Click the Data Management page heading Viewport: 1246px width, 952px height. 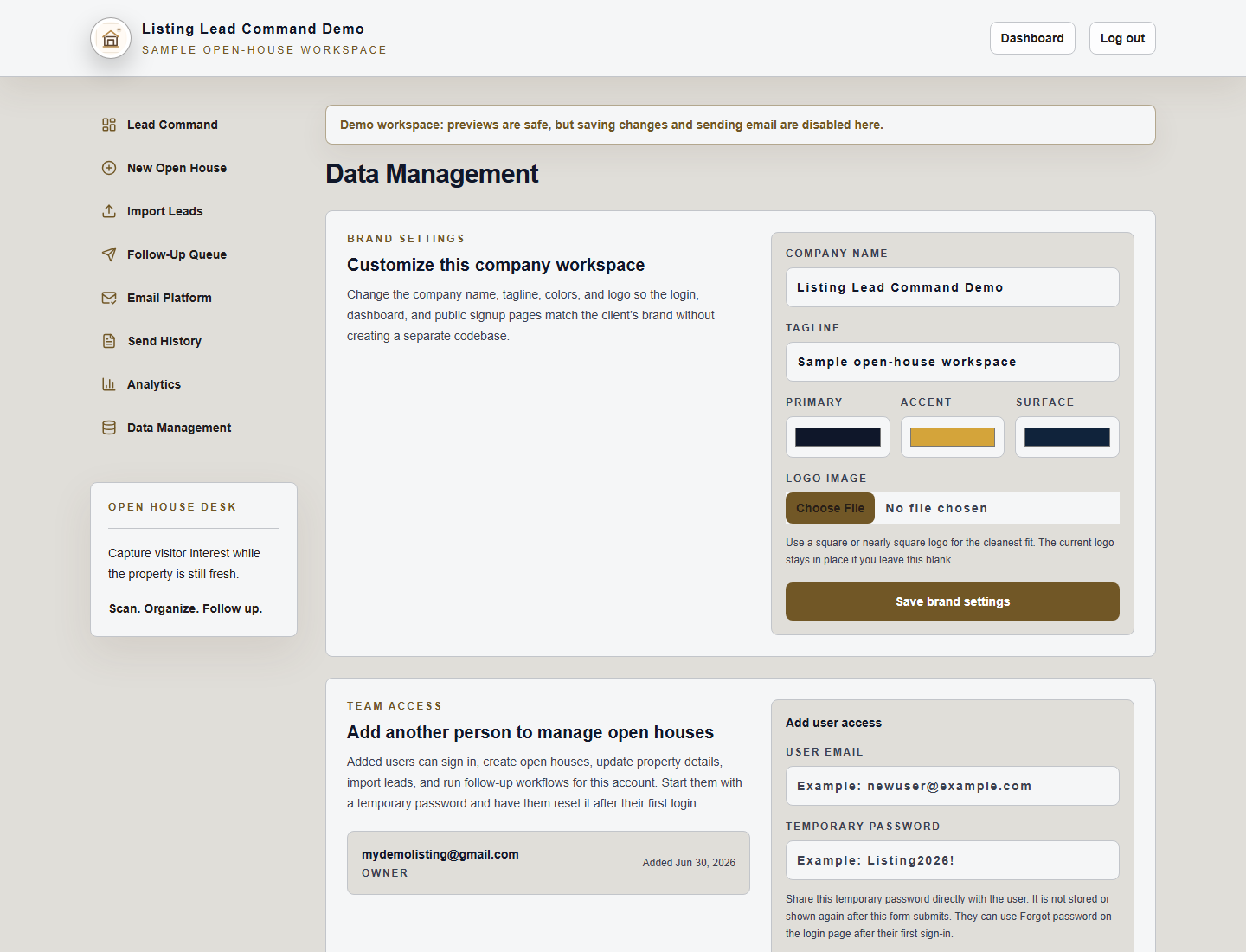click(x=432, y=174)
